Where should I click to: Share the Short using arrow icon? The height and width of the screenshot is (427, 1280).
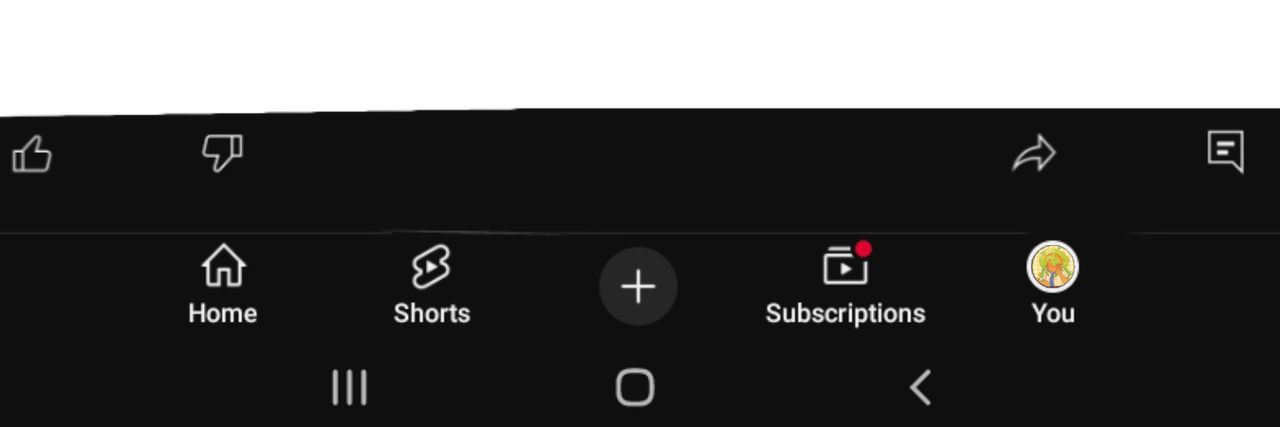pyautogui.click(x=1034, y=154)
